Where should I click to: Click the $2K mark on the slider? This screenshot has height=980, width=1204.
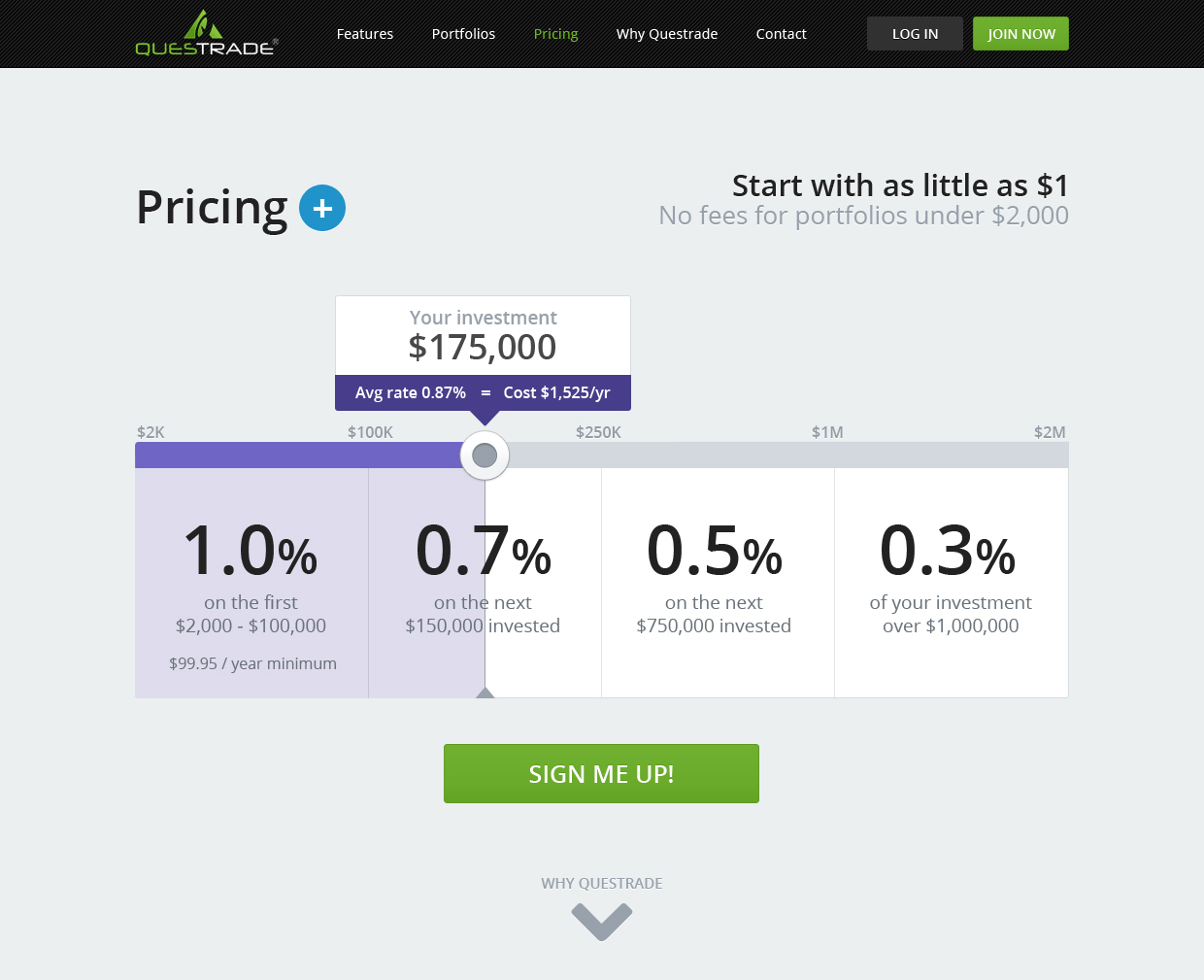[150, 432]
